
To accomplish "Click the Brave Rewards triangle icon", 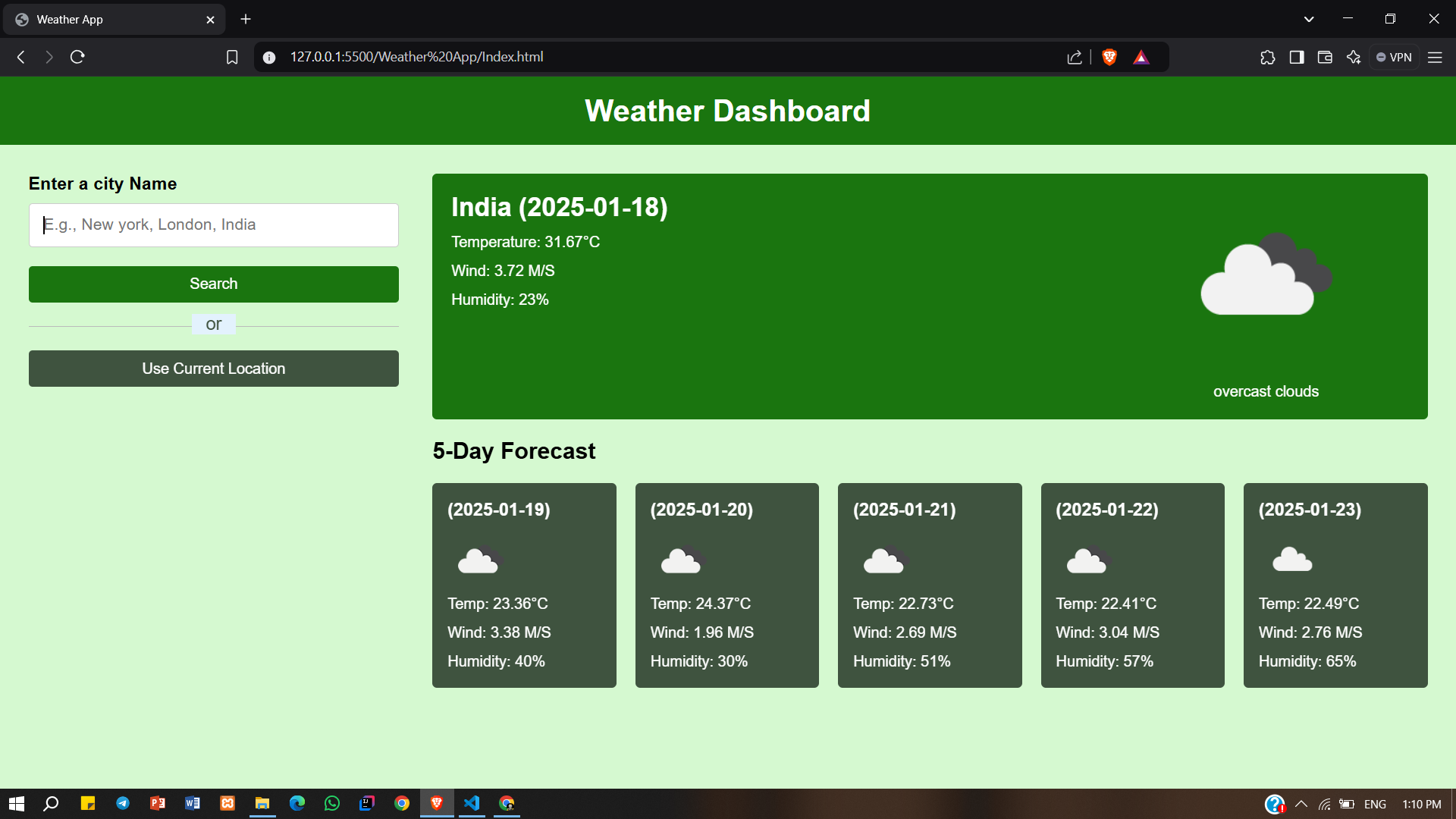I will (1141, 57).
